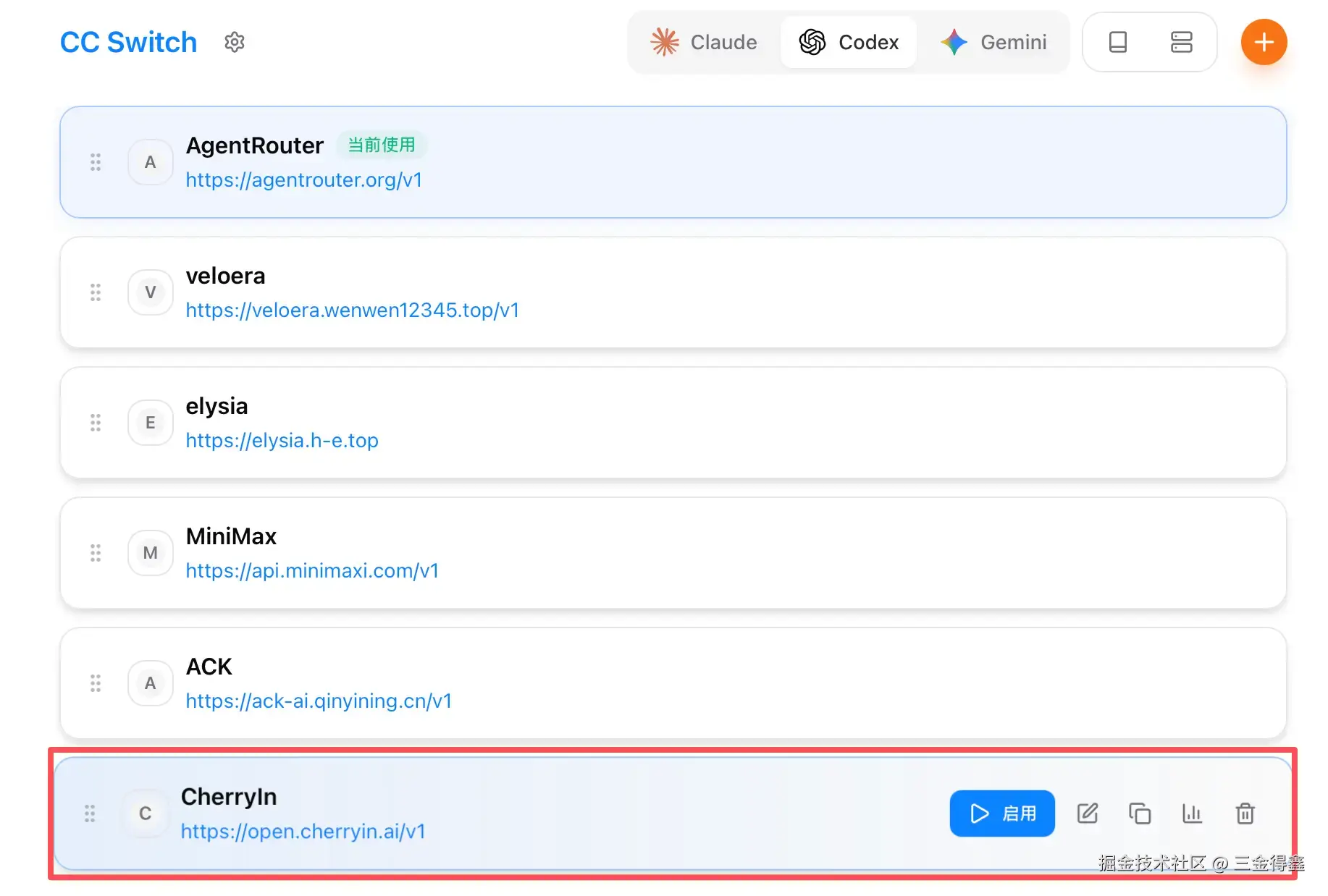Open https://api.minimaxi.com/v1 link

point(312,571)
